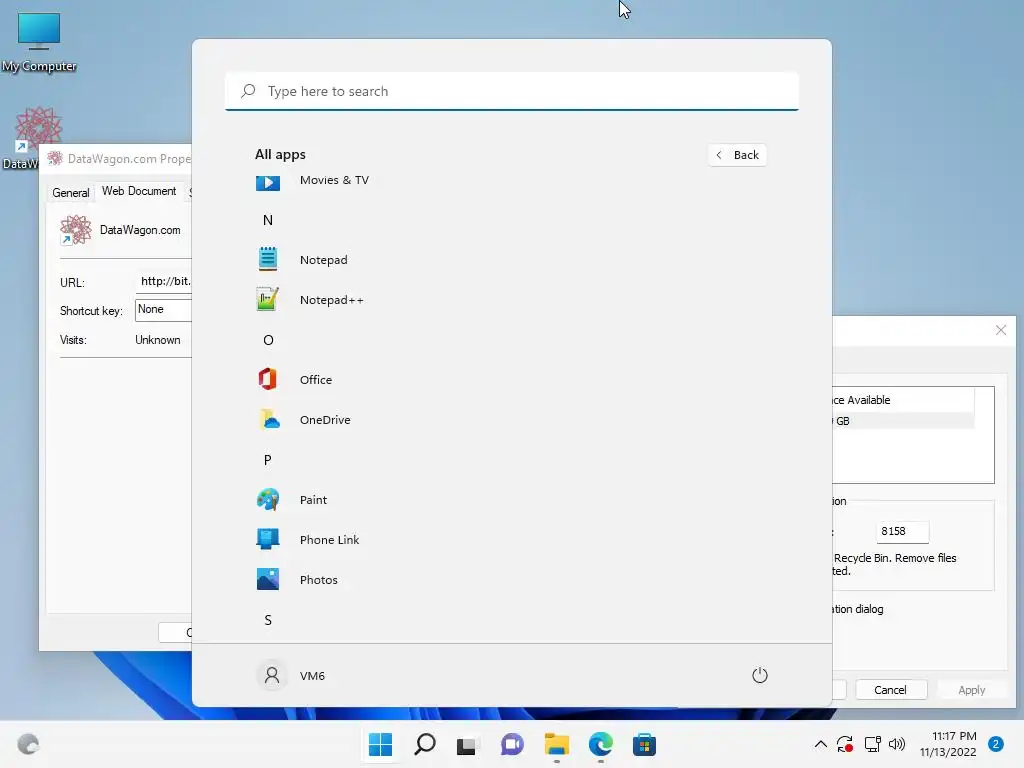This screenshot has height=768, width=1024.
Task: Open File Explorer from the taskbar
Action: pyautogui.click(x=556, y=744)
